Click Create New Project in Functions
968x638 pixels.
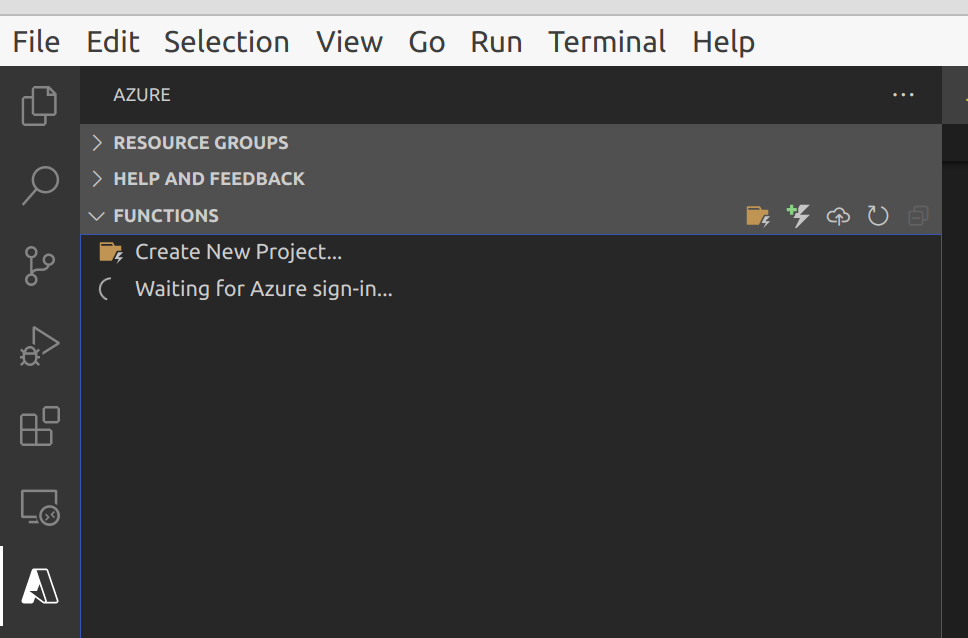238,251
